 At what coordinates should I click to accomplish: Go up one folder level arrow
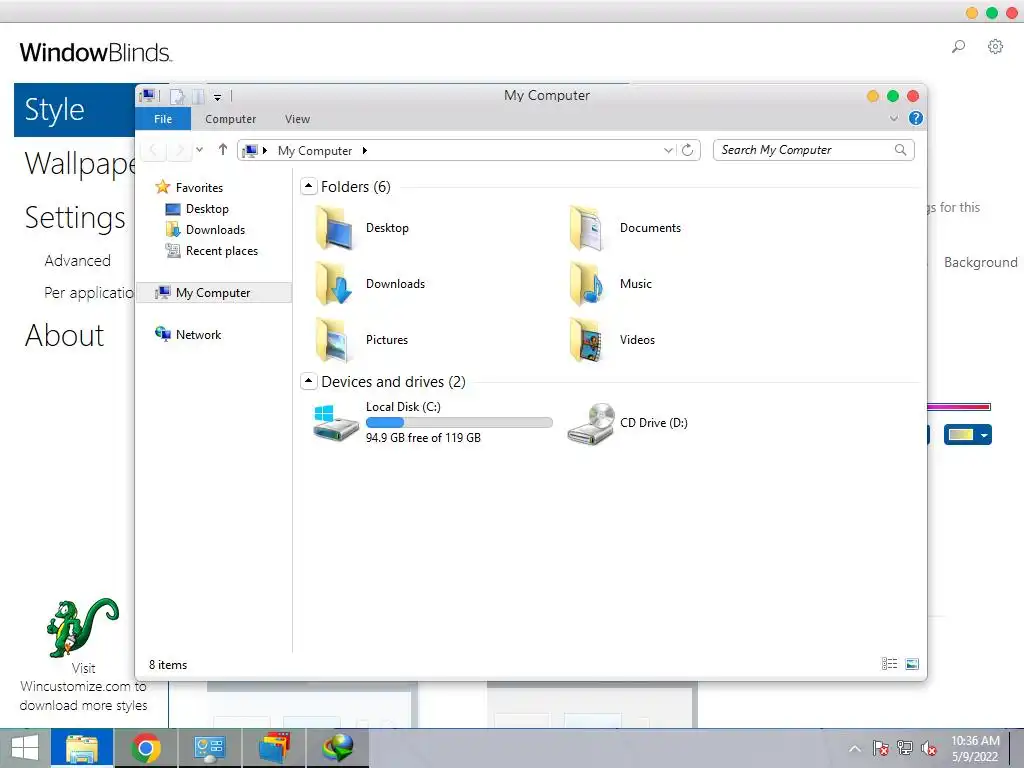(223, 150)
